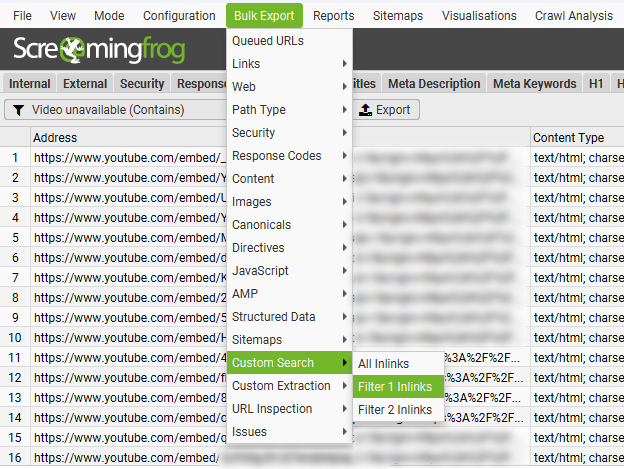The height and width of the screenshot is (469, 624).
Task: Switch to the Meta Description tab
Action: [434, 84]
